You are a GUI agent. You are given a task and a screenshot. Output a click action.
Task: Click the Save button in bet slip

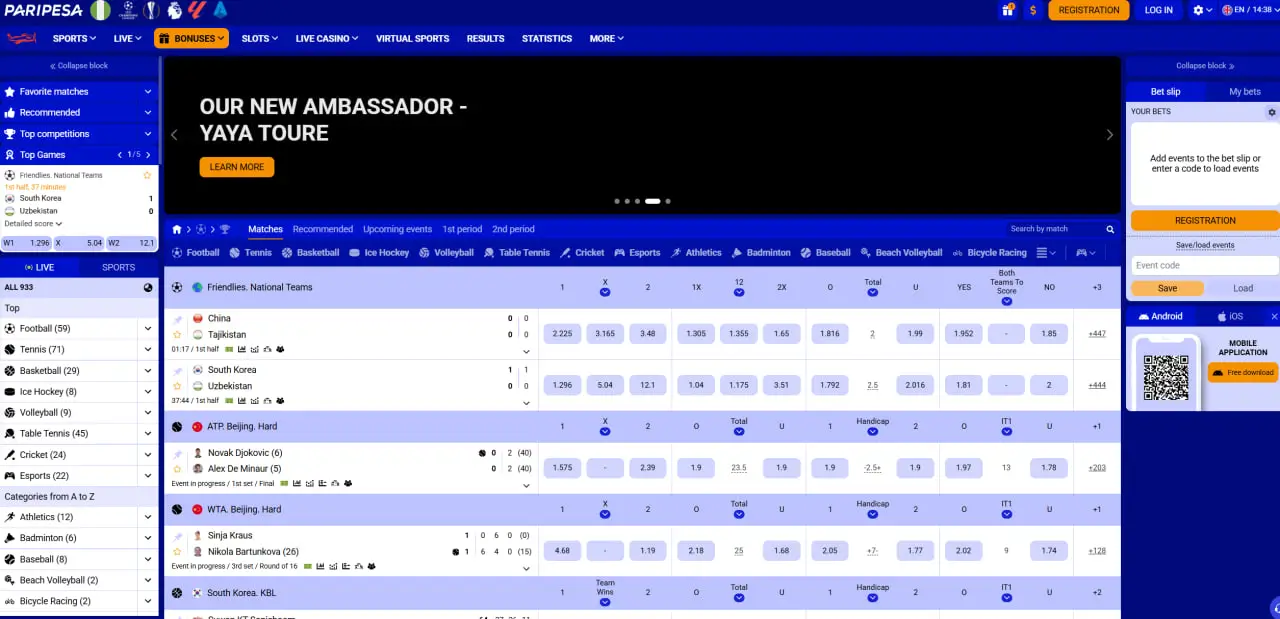coord(1167,288)
